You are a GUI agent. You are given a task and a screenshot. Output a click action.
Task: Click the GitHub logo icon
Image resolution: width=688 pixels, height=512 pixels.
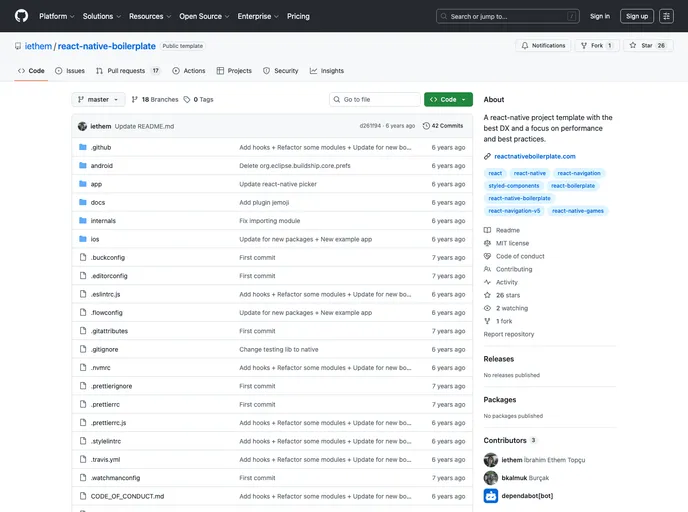(22, 16)
